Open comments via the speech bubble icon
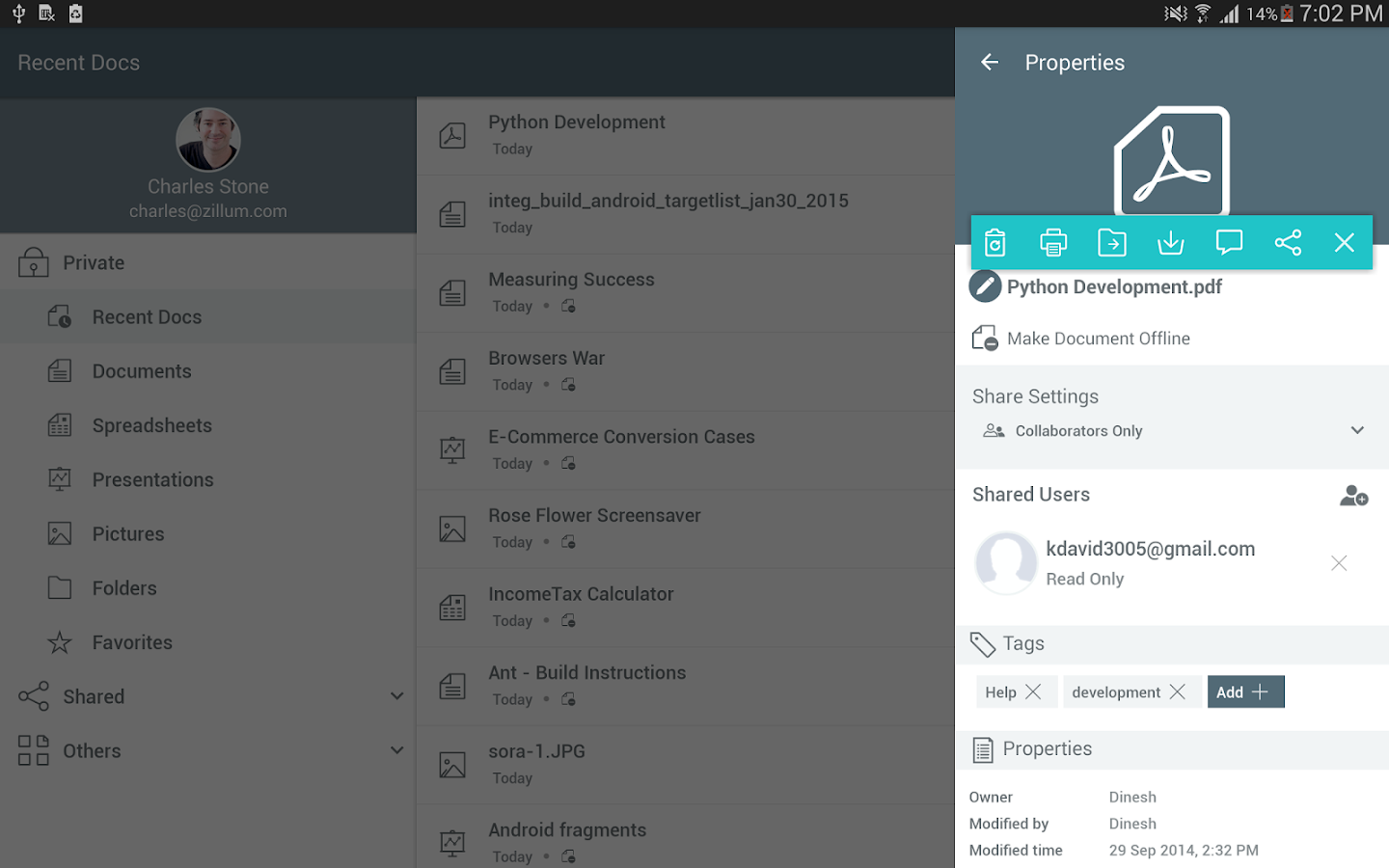Viewport: 1389px width, 868px height. [x=1229, y=242]
